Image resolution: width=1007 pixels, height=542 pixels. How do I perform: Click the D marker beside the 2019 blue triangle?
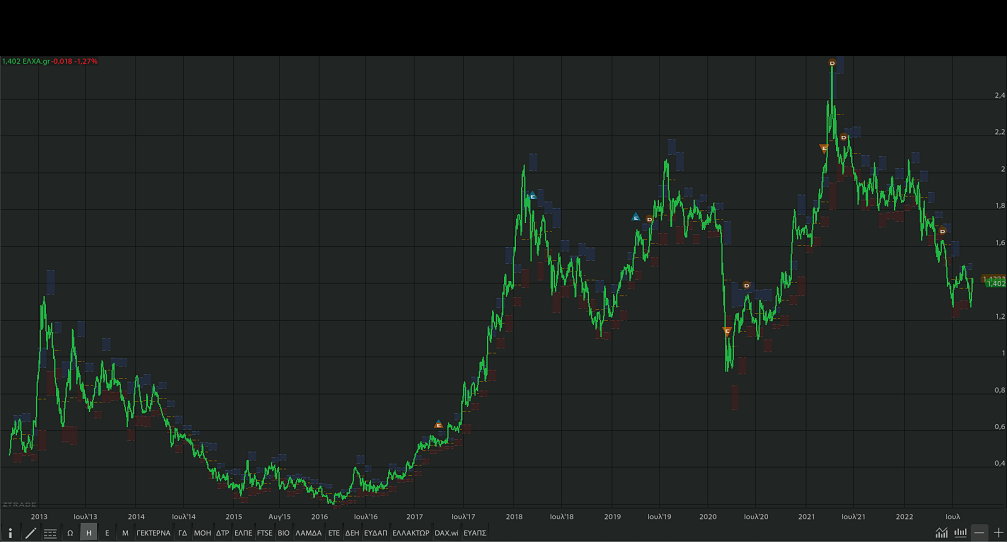point(649,220)
